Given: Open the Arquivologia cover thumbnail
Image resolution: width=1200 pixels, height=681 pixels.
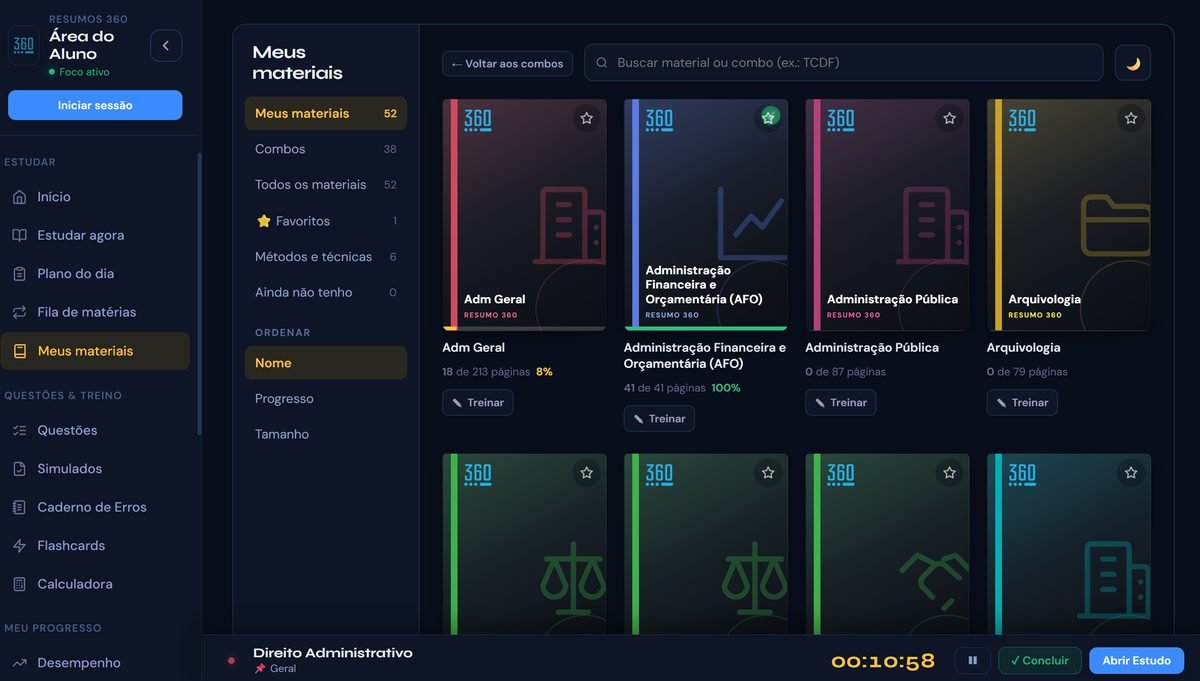Looking at the screenshot, I should tap(1069, 214).
